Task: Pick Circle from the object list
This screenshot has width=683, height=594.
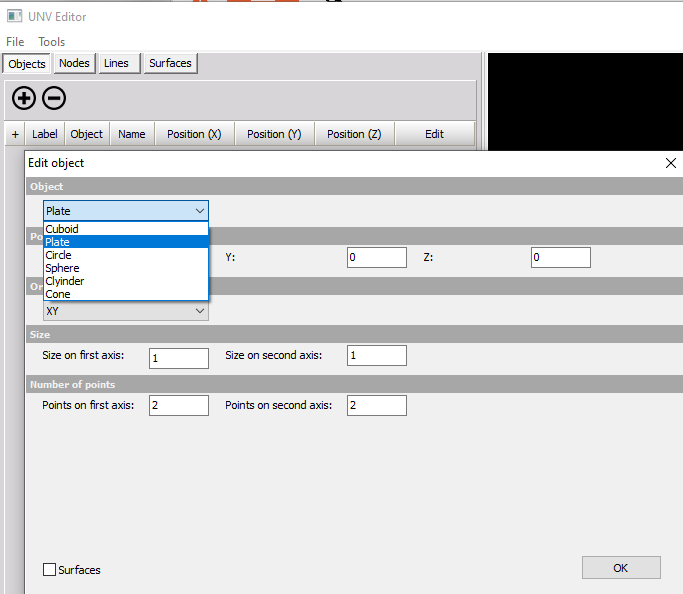Action: [126, 255]
